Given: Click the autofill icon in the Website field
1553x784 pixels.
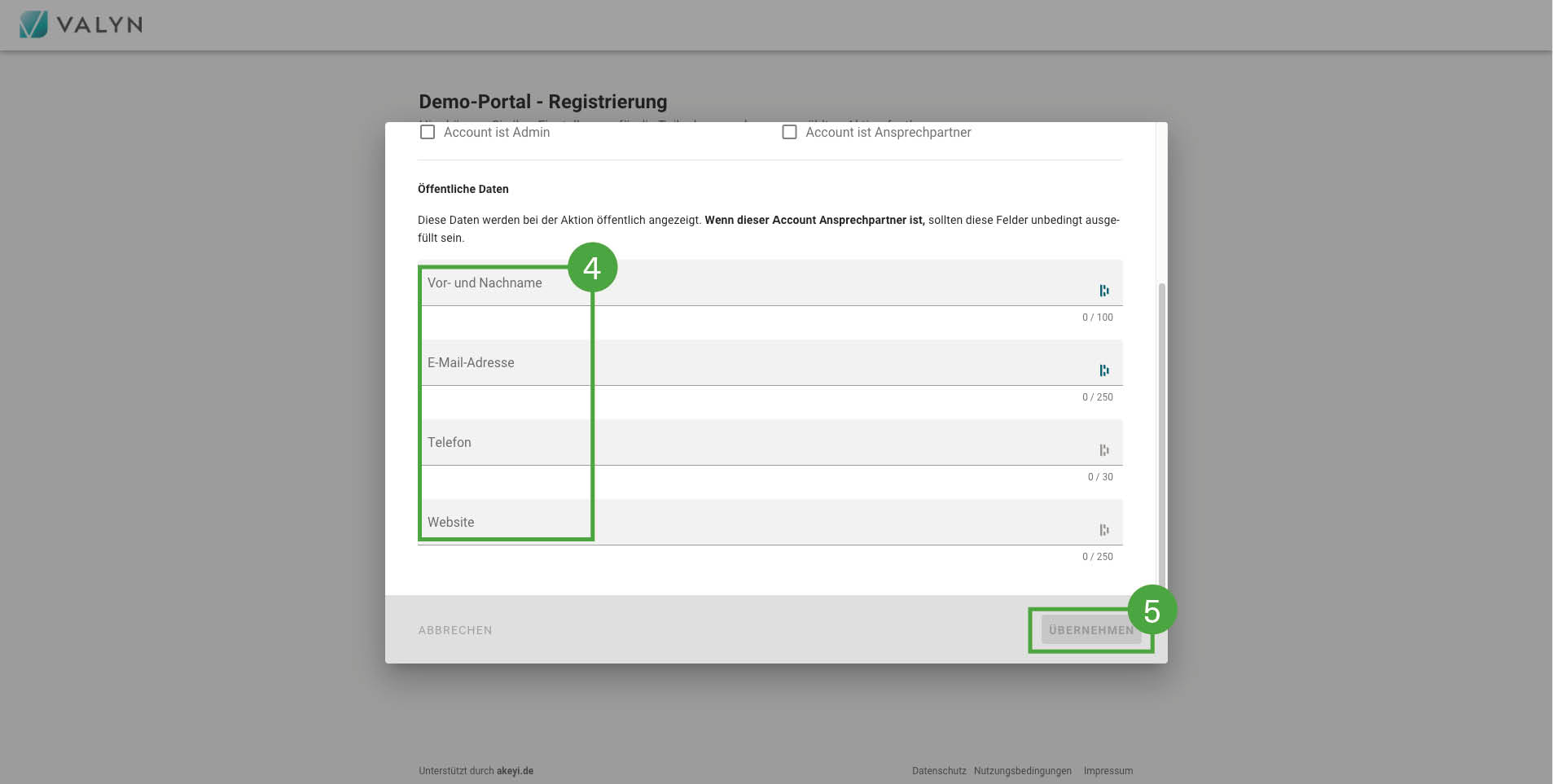Looking at the screenshot, I should click(1103, 530).
